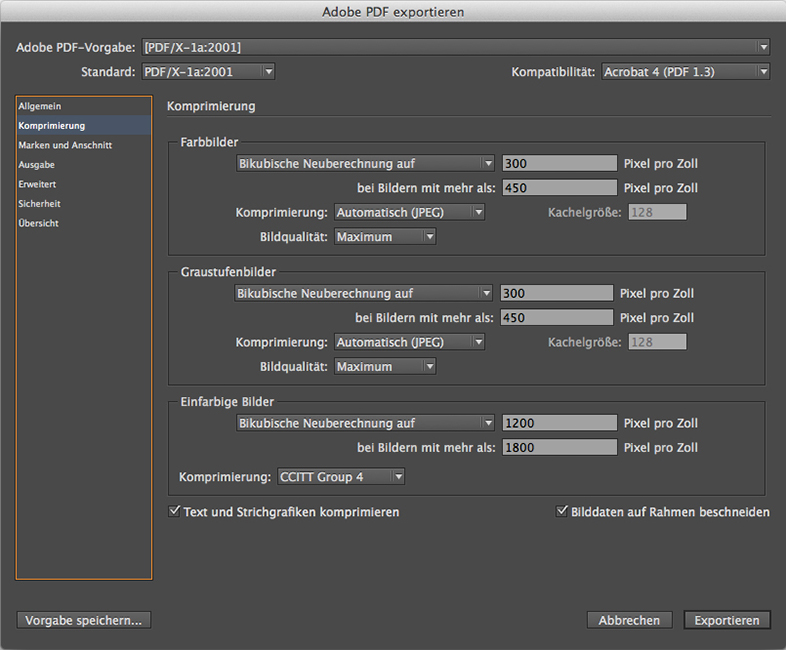Click the Einfarbige Bilder group label
Viewport: 786px width, 650px height.
coord(227,402)
